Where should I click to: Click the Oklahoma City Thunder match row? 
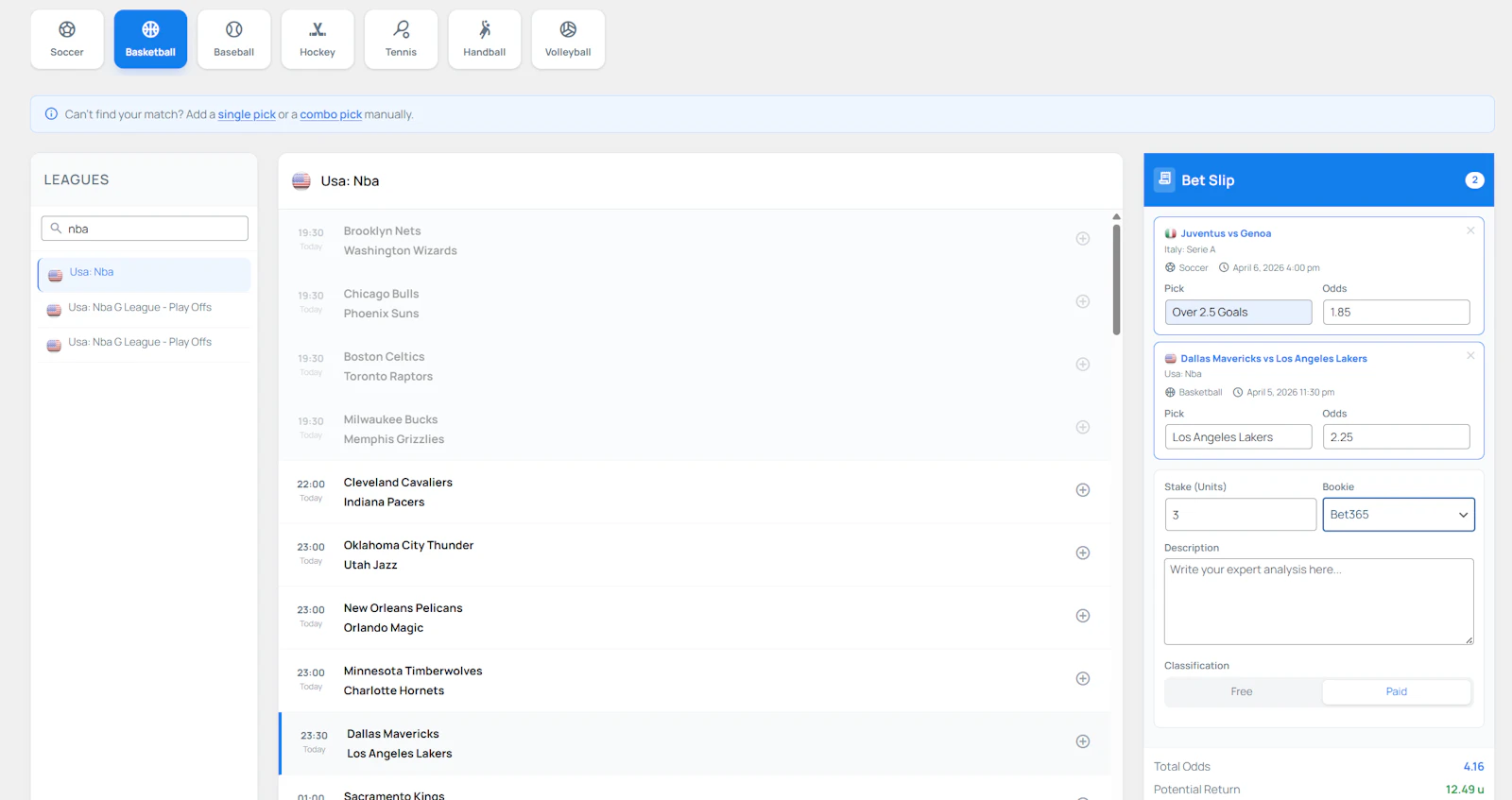click(695, 555)
